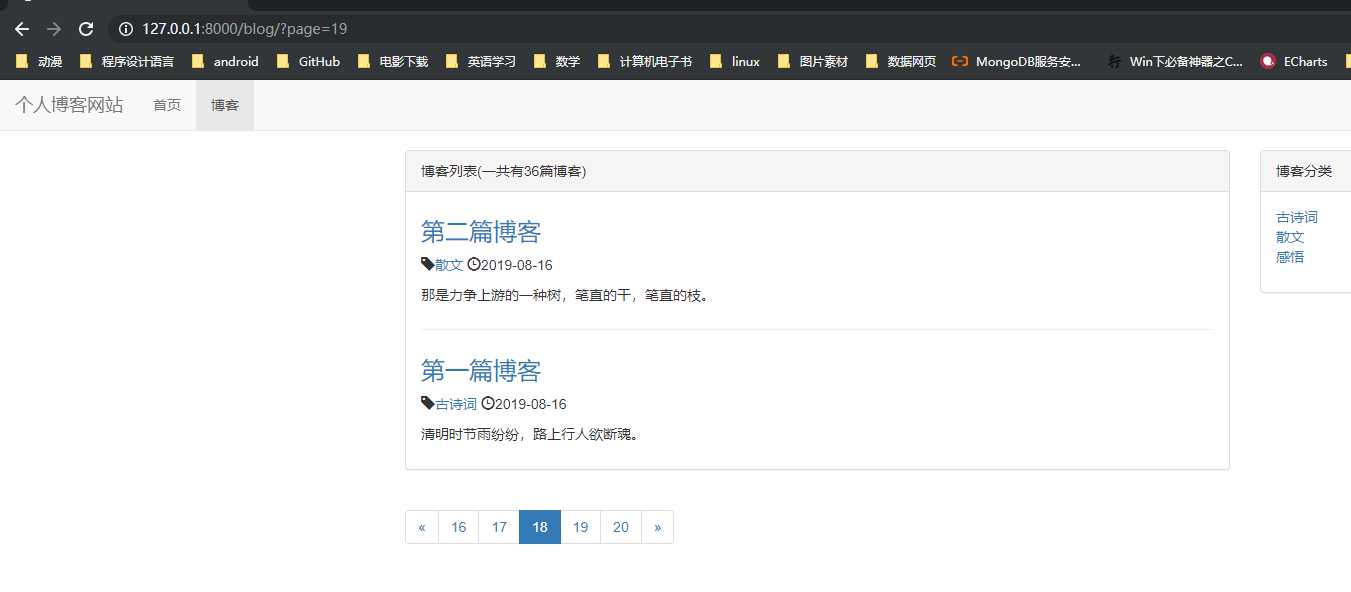Open the 计算机电子书 bookmark folder

[x=645, y=61]
